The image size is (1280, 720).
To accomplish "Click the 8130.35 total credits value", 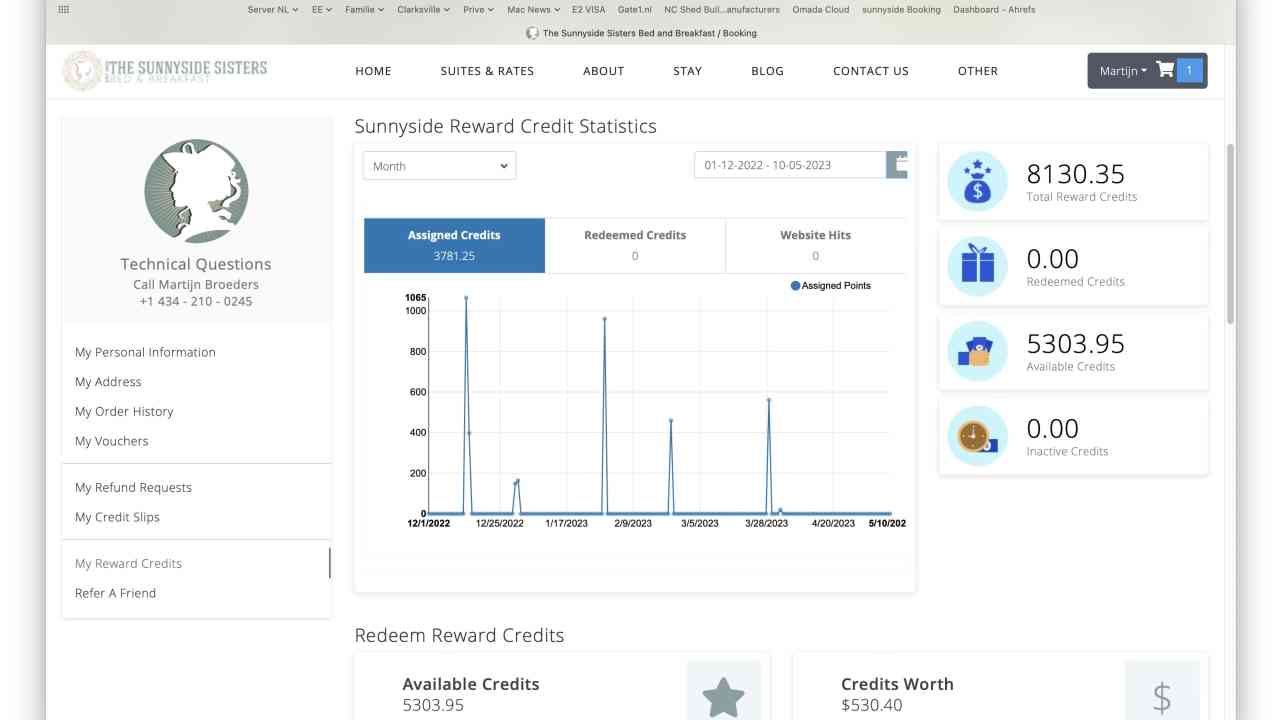I will [1075, 174].
